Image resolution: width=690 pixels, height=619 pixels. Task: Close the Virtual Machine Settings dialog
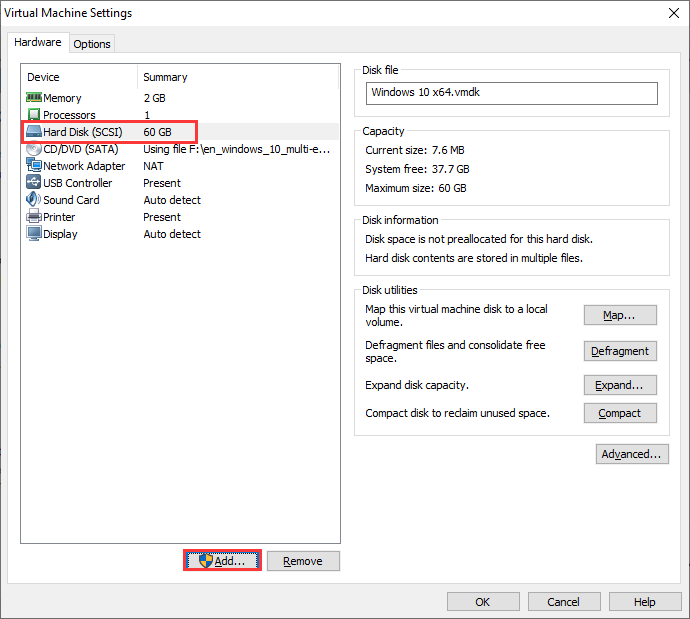click(x=674, y=13)
